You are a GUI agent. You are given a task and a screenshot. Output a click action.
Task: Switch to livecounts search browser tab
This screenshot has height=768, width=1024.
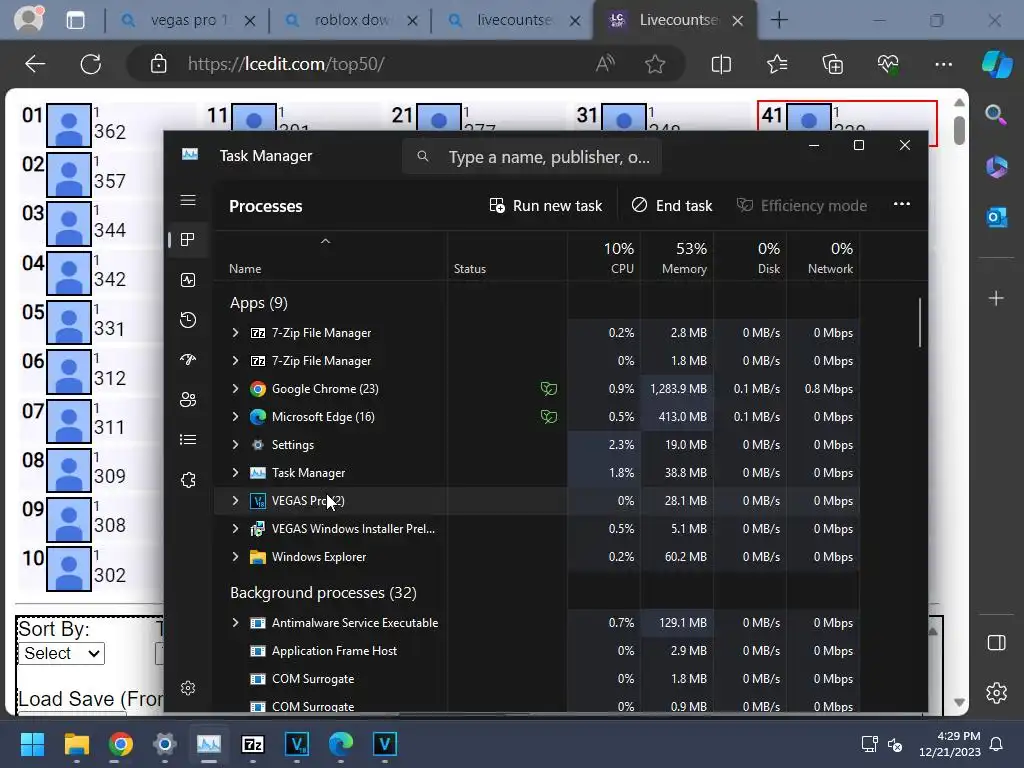[513, 20]
